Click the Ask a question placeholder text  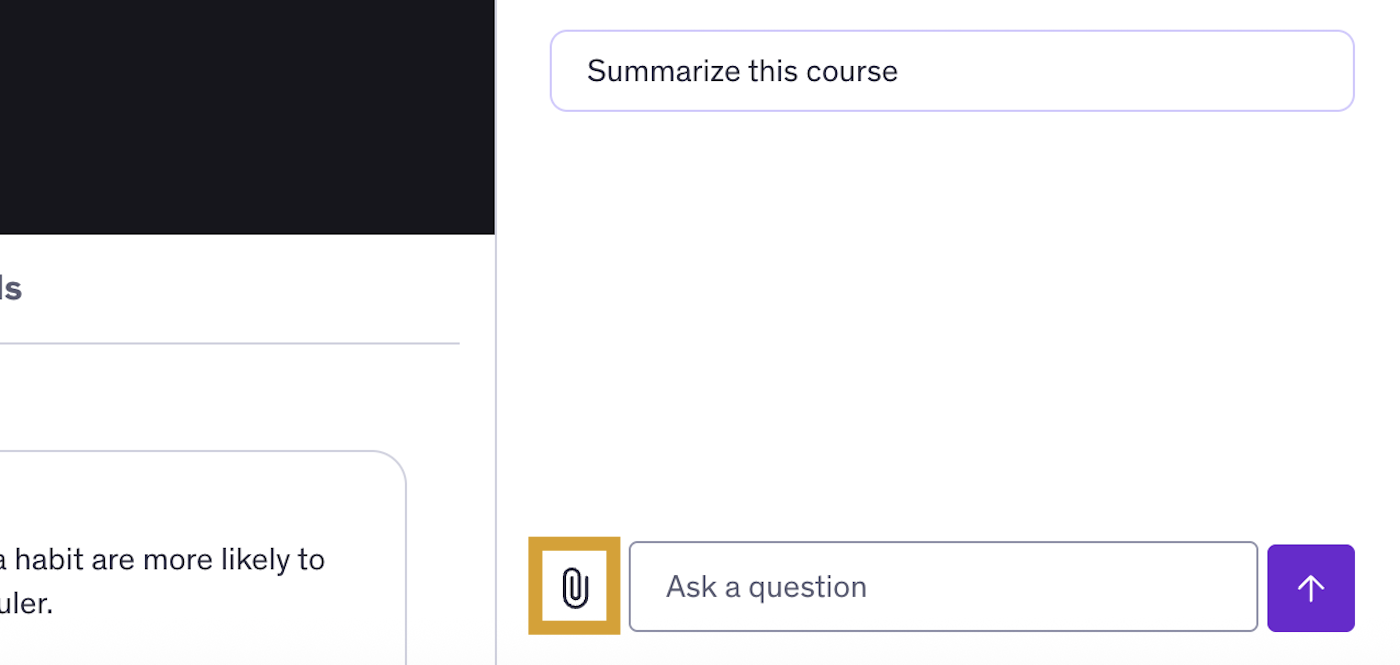[x=765, y=586]
